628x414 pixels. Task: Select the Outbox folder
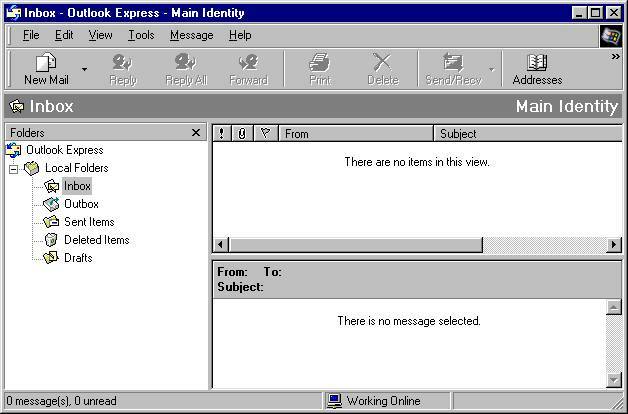click(81, 204)
